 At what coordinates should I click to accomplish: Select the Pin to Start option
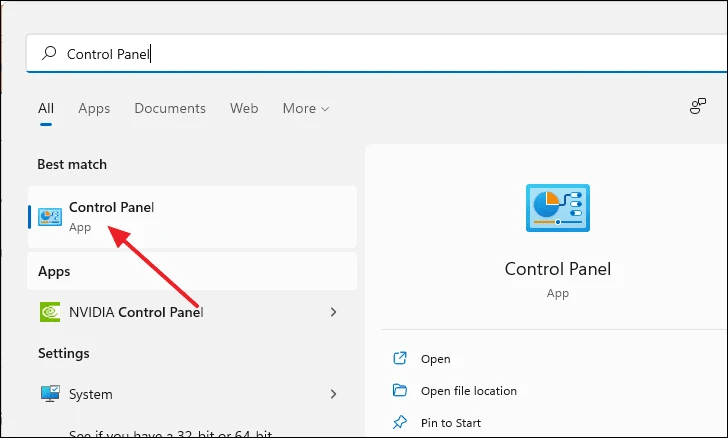point(451,423)
